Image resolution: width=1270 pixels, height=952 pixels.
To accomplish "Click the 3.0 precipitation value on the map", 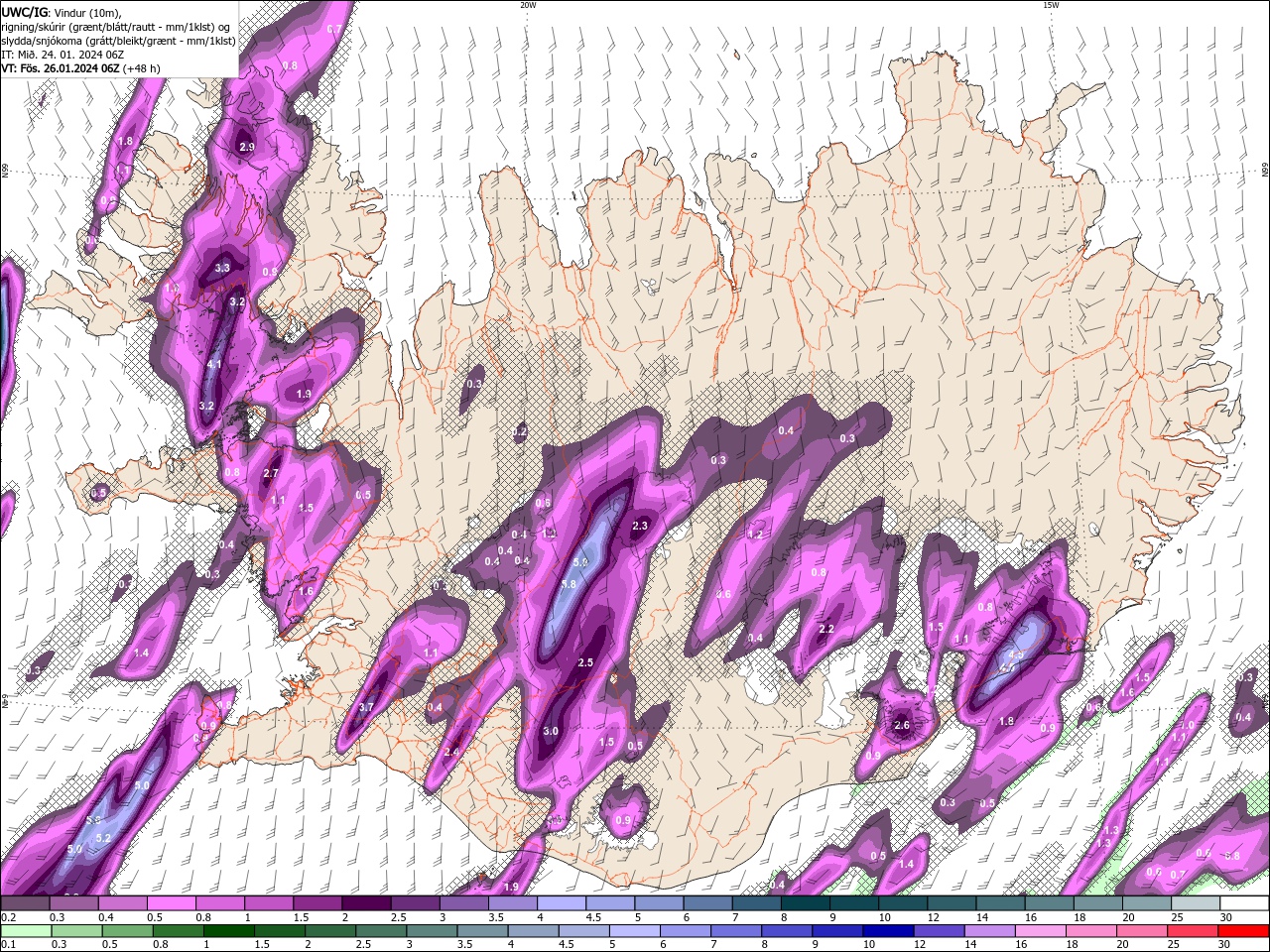I will click(x=551, y=732).
